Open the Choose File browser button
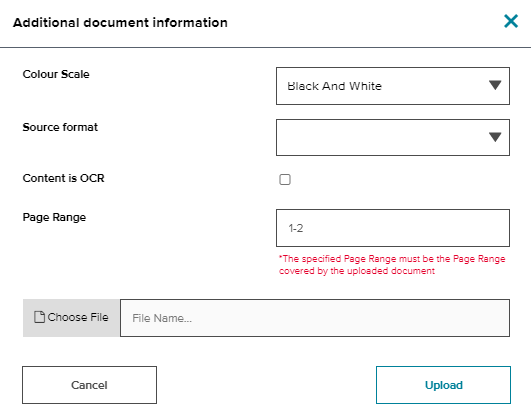 (71, 318)
